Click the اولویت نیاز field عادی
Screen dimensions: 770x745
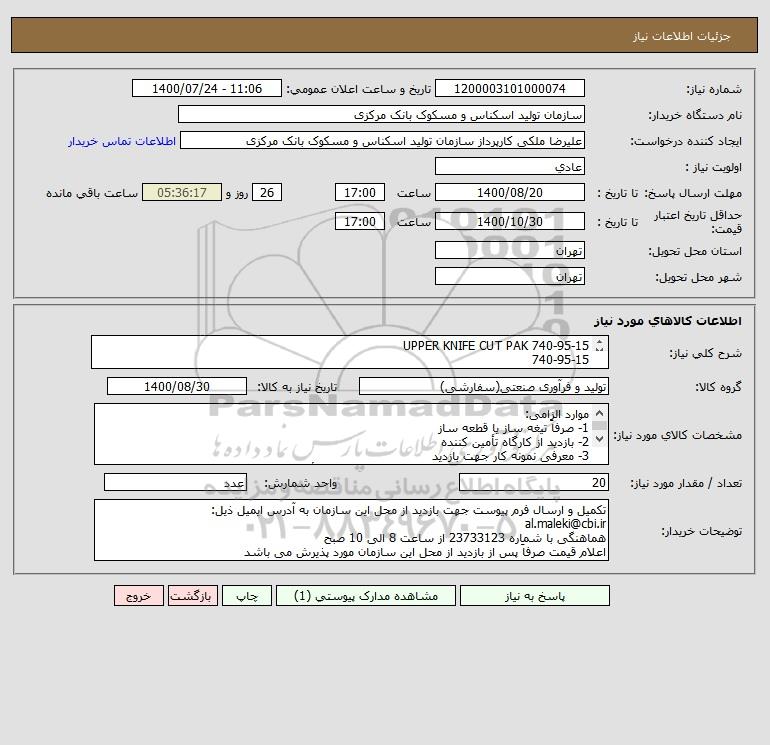tap(510, 166)
